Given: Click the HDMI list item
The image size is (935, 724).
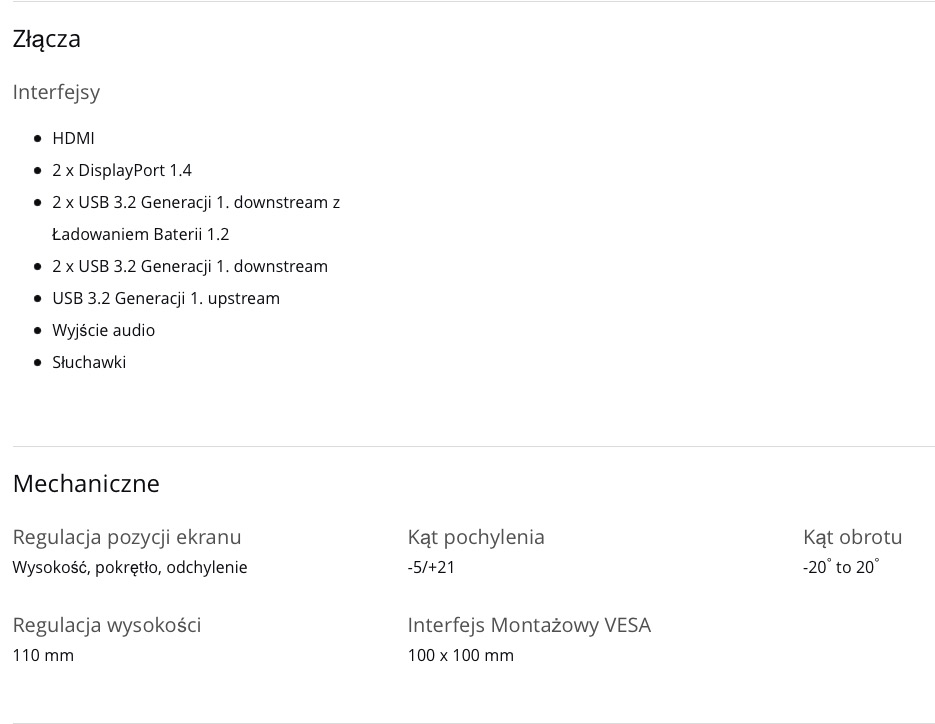Looking at the screenshot, I should tap(73, 138).
